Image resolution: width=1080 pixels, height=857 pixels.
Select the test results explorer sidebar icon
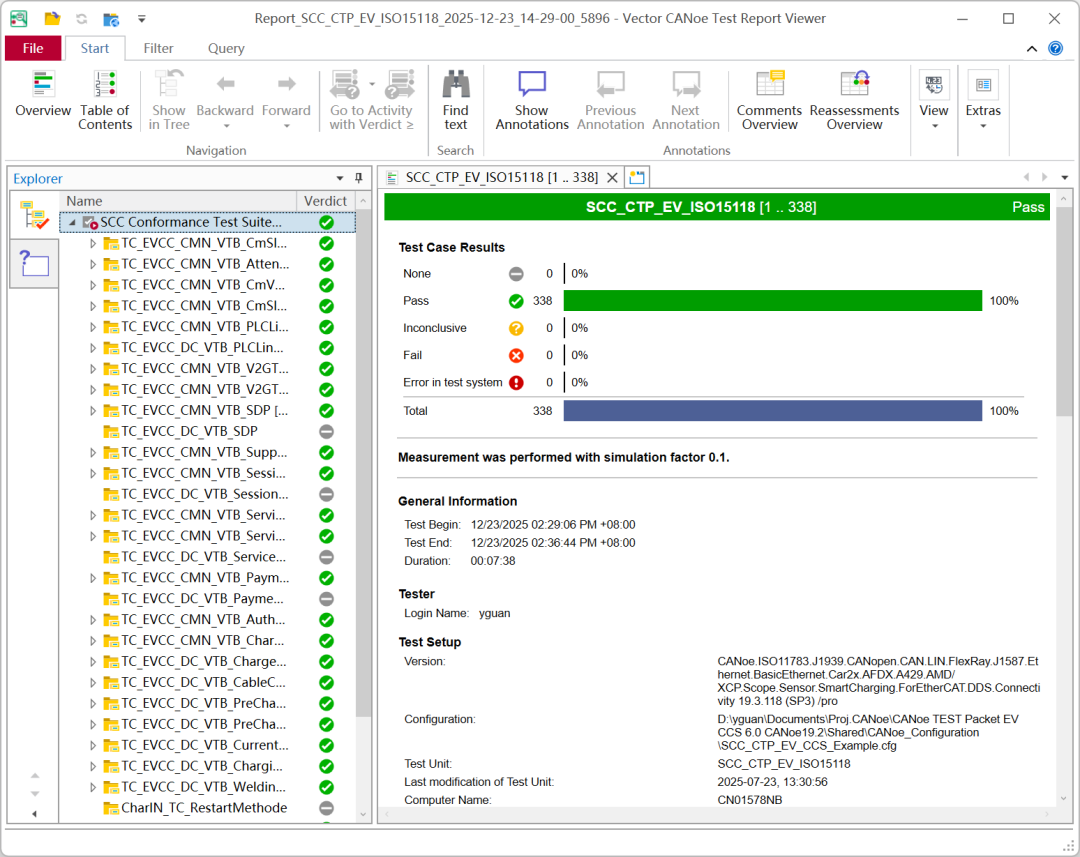[x=34, y=215]
